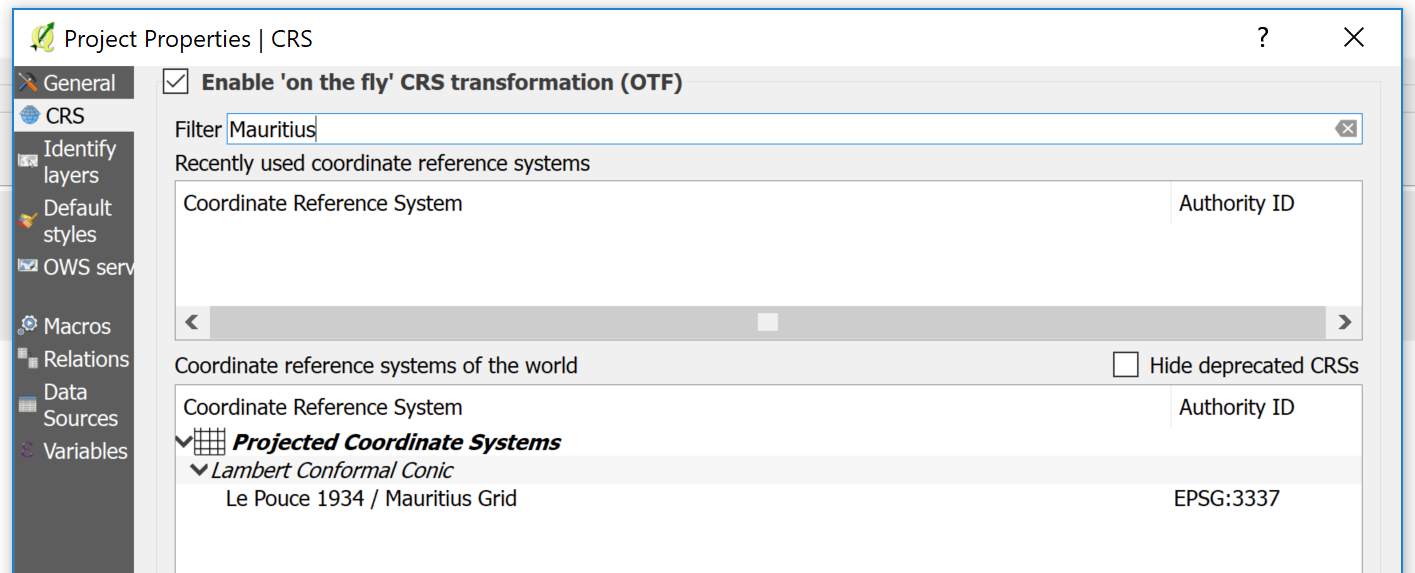The width and height of the screenshot is (1415, 573).
Task: Open the Variables tab
Action: click(74, 451)
